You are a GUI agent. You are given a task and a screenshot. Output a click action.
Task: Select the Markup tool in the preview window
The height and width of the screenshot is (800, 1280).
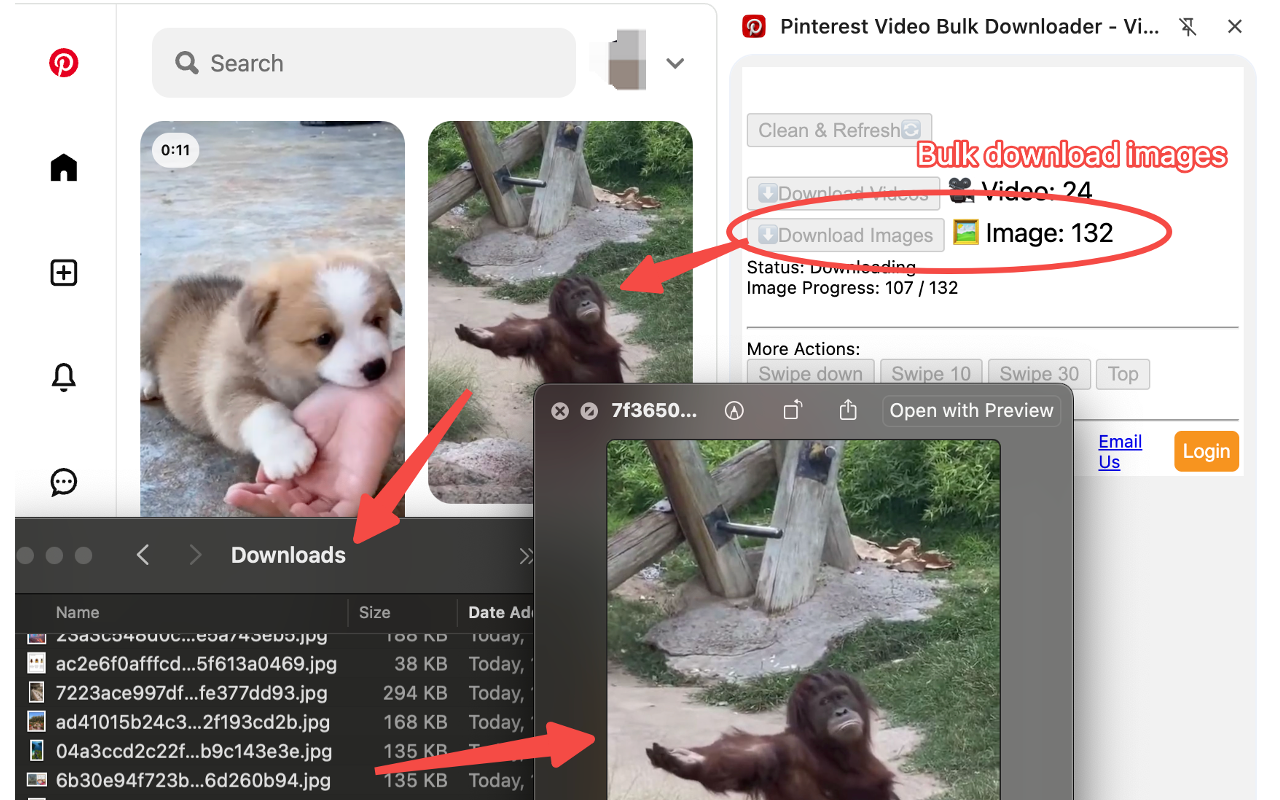point(734,410)
